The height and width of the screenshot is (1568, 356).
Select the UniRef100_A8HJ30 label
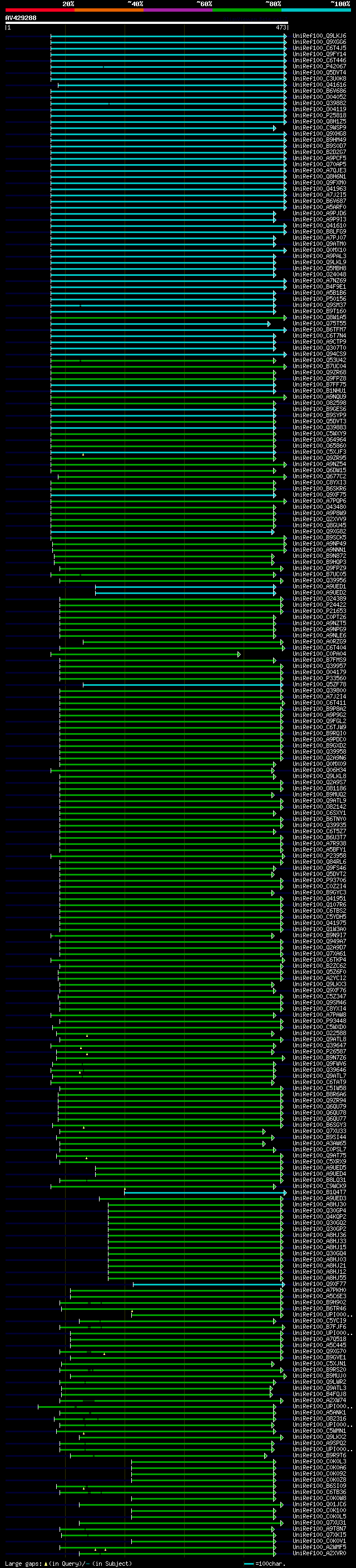(319, 1205)
